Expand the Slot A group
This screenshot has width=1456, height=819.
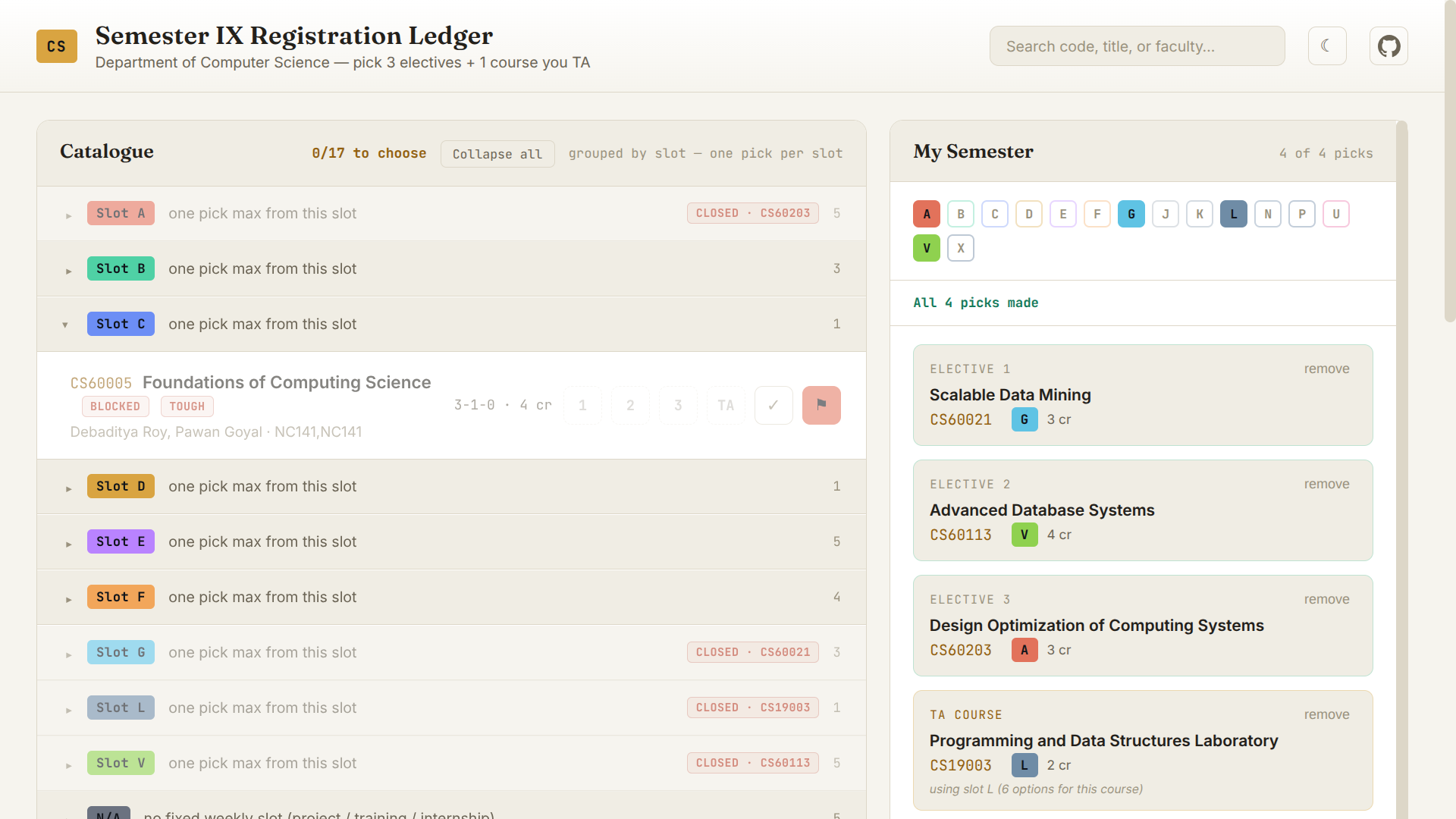click(451, 214)
